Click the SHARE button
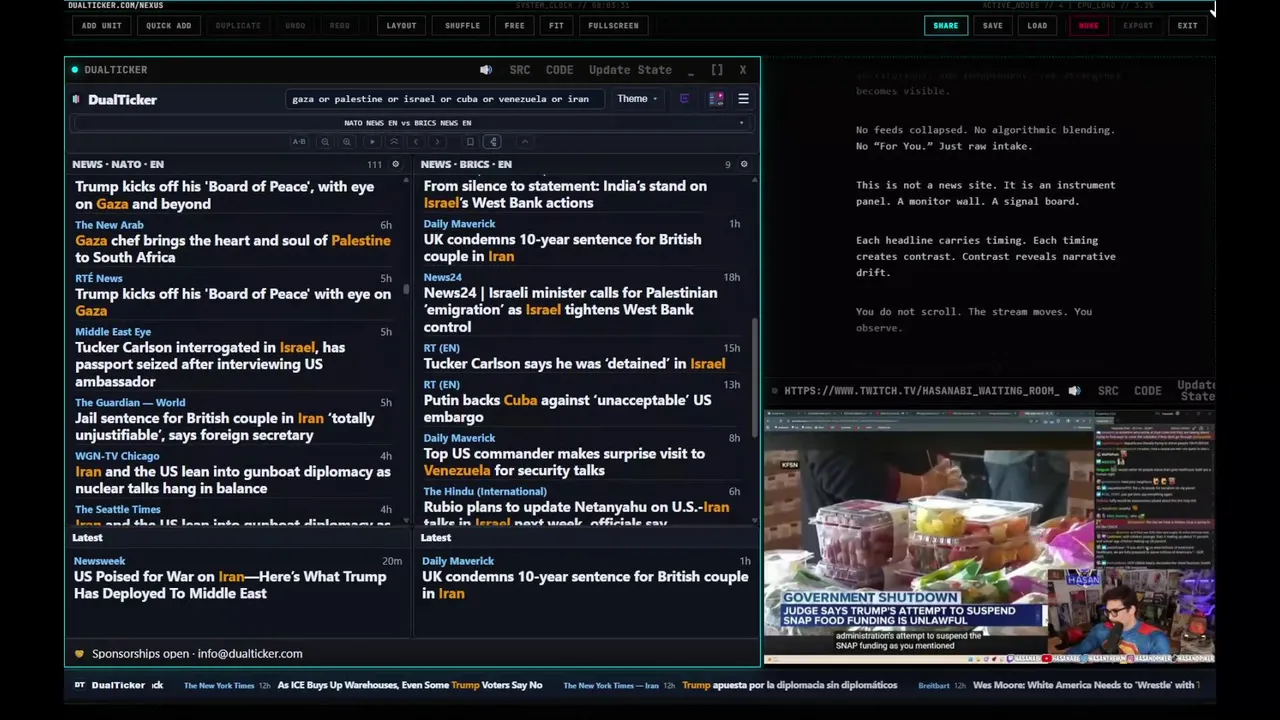The width and height of the screenshot is (1280, 720). [x=945, y=25]
